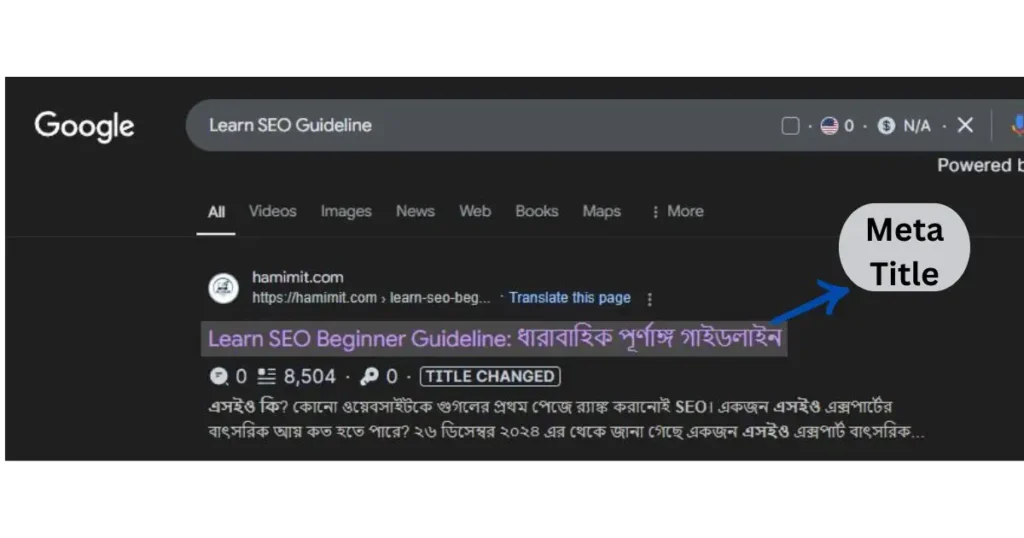Click the hamimit.com site favicon

[223, 288]
